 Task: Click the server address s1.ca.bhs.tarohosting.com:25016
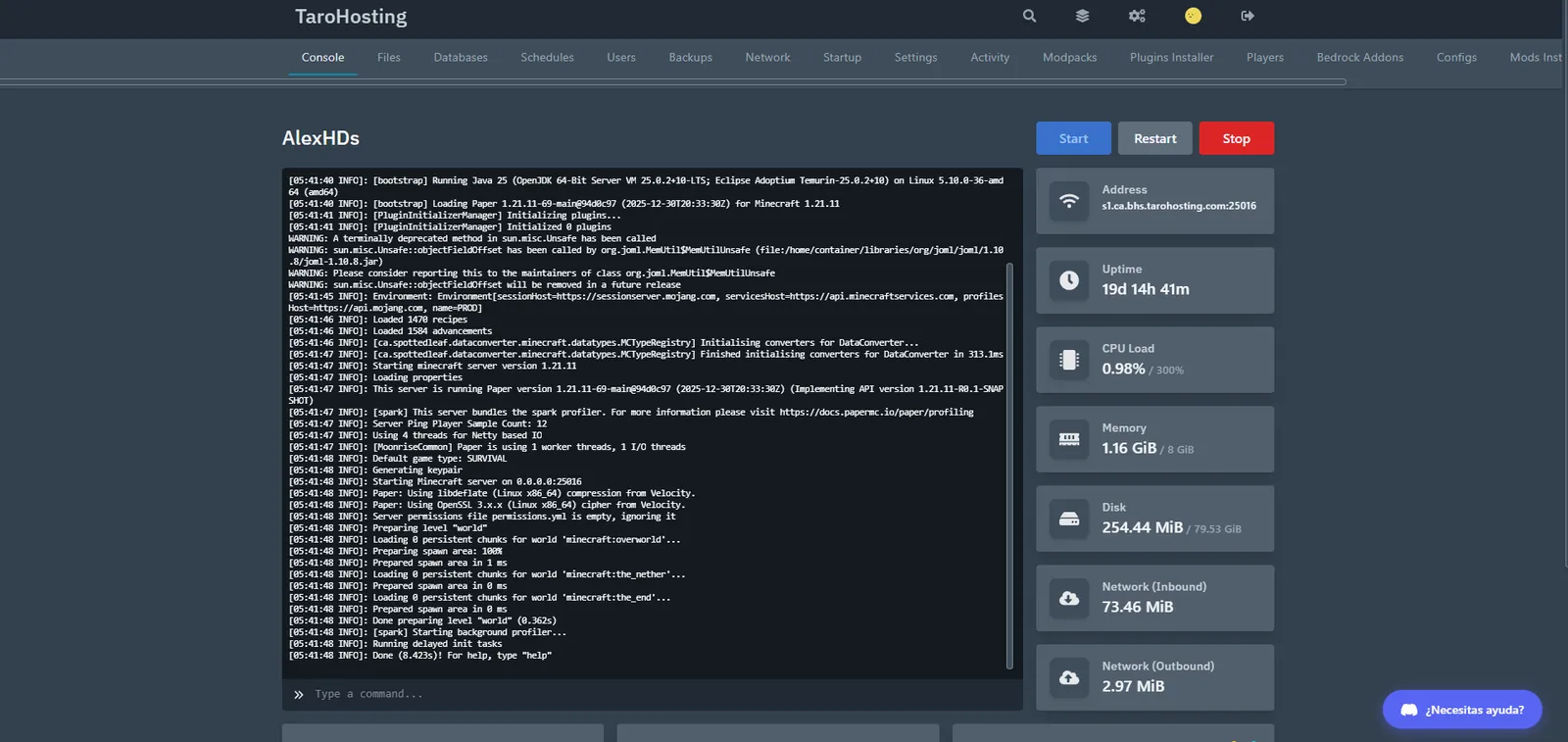coord(1179,206)
